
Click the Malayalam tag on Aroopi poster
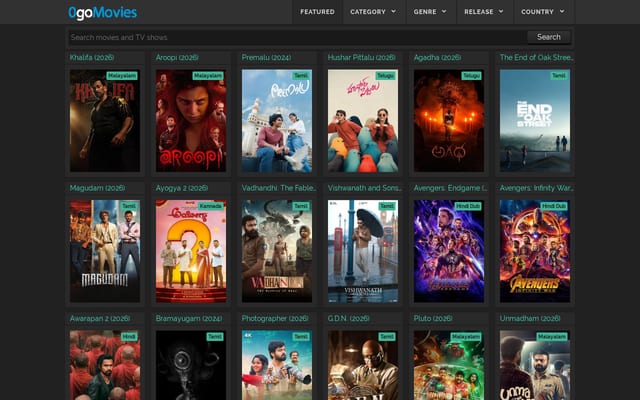click(x=208, y=76)
